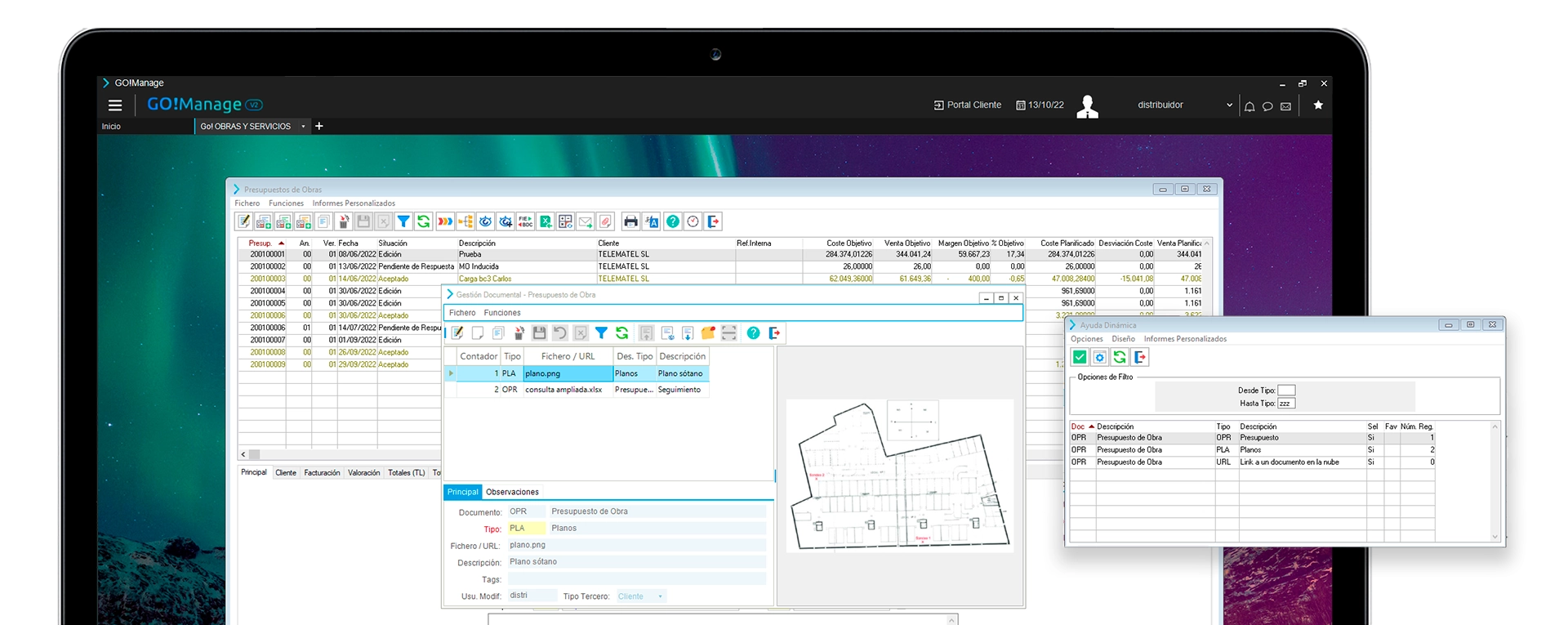Image resolution: width=1568 pixels, height=625 pixels.
Task: Click the favorites star icon
Action: (x=1318, y=105)
